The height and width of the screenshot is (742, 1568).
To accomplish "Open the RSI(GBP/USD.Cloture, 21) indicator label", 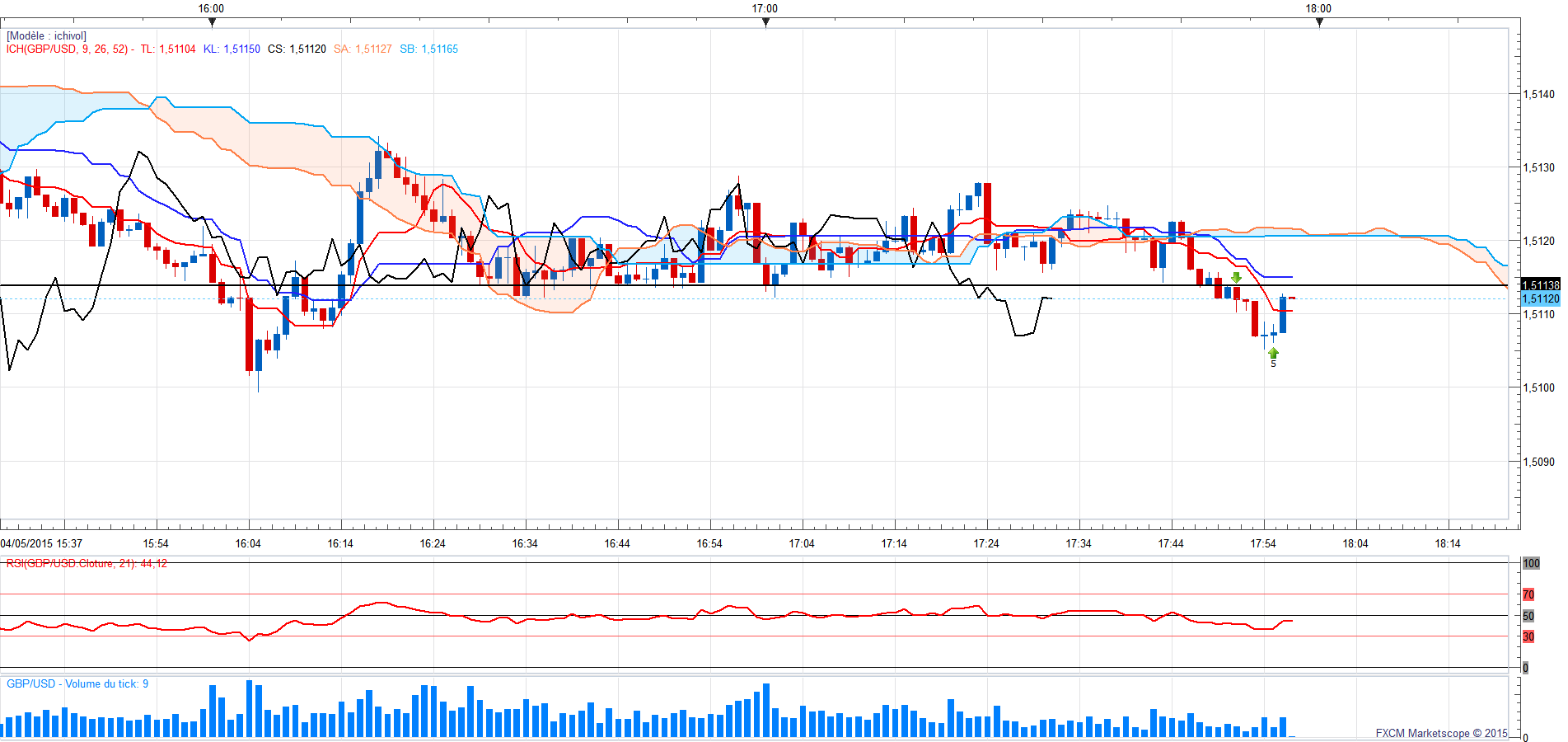I will (x=87, y=563).
